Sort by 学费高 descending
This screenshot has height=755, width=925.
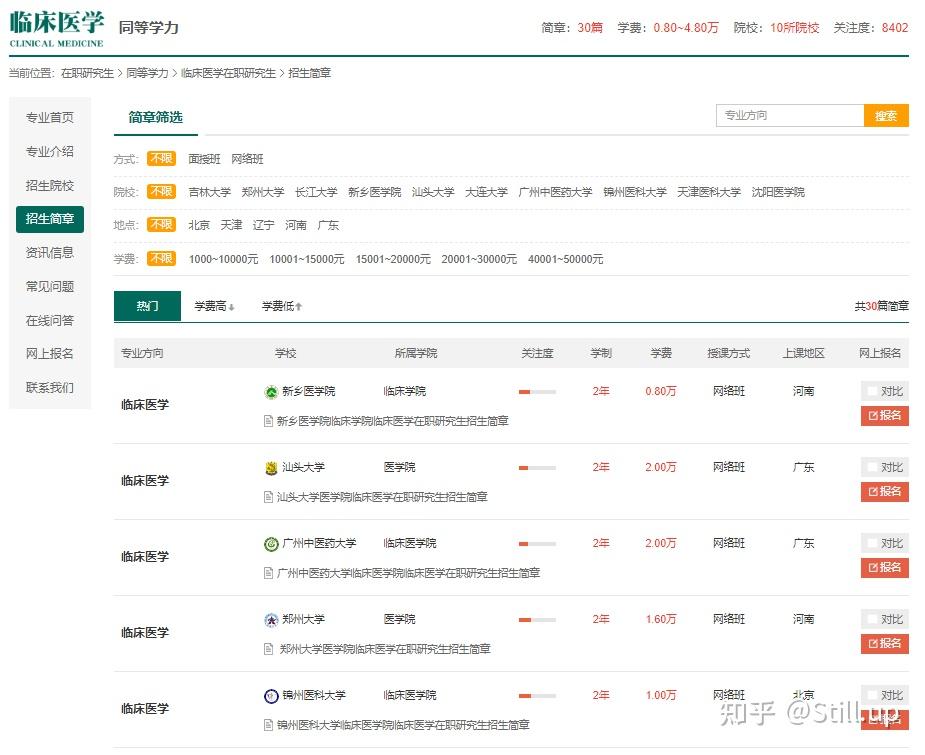pyautogui.click(x=215, y=306)
